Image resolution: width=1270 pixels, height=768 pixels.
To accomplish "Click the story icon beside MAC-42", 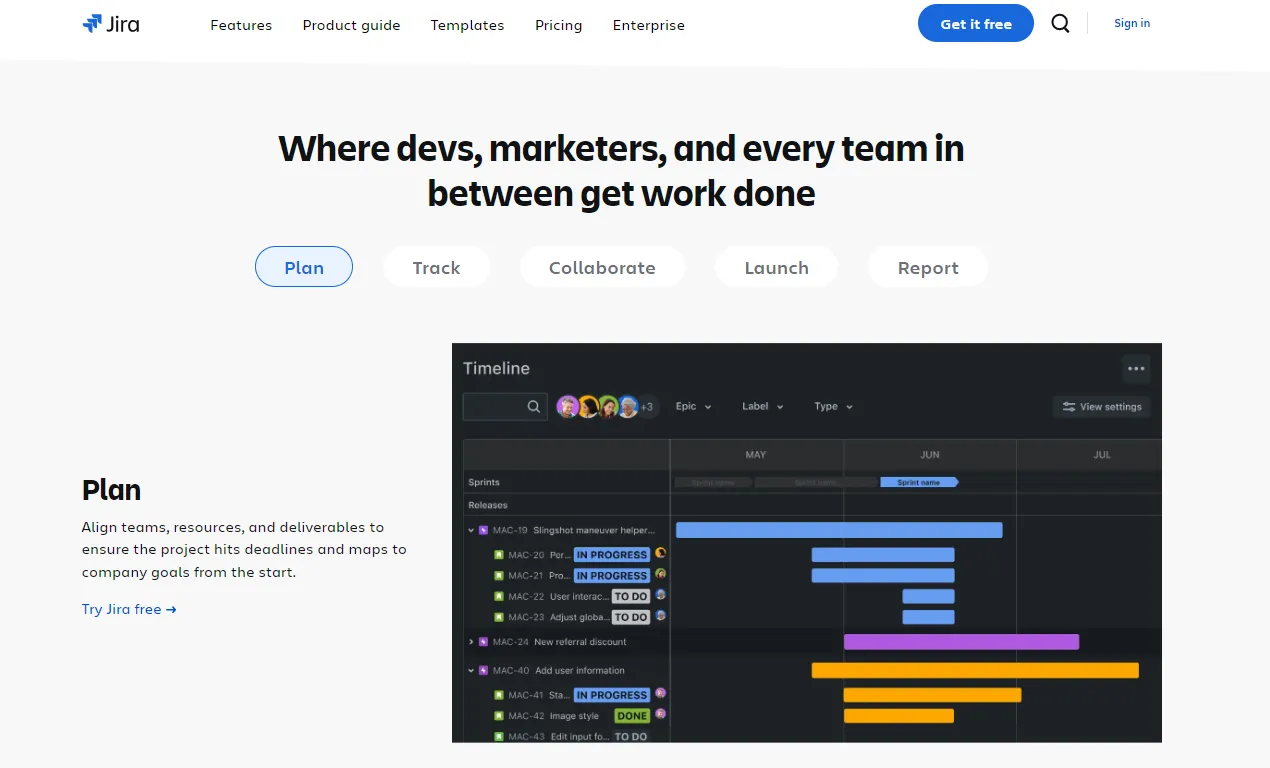I will [x=498, y=716].
